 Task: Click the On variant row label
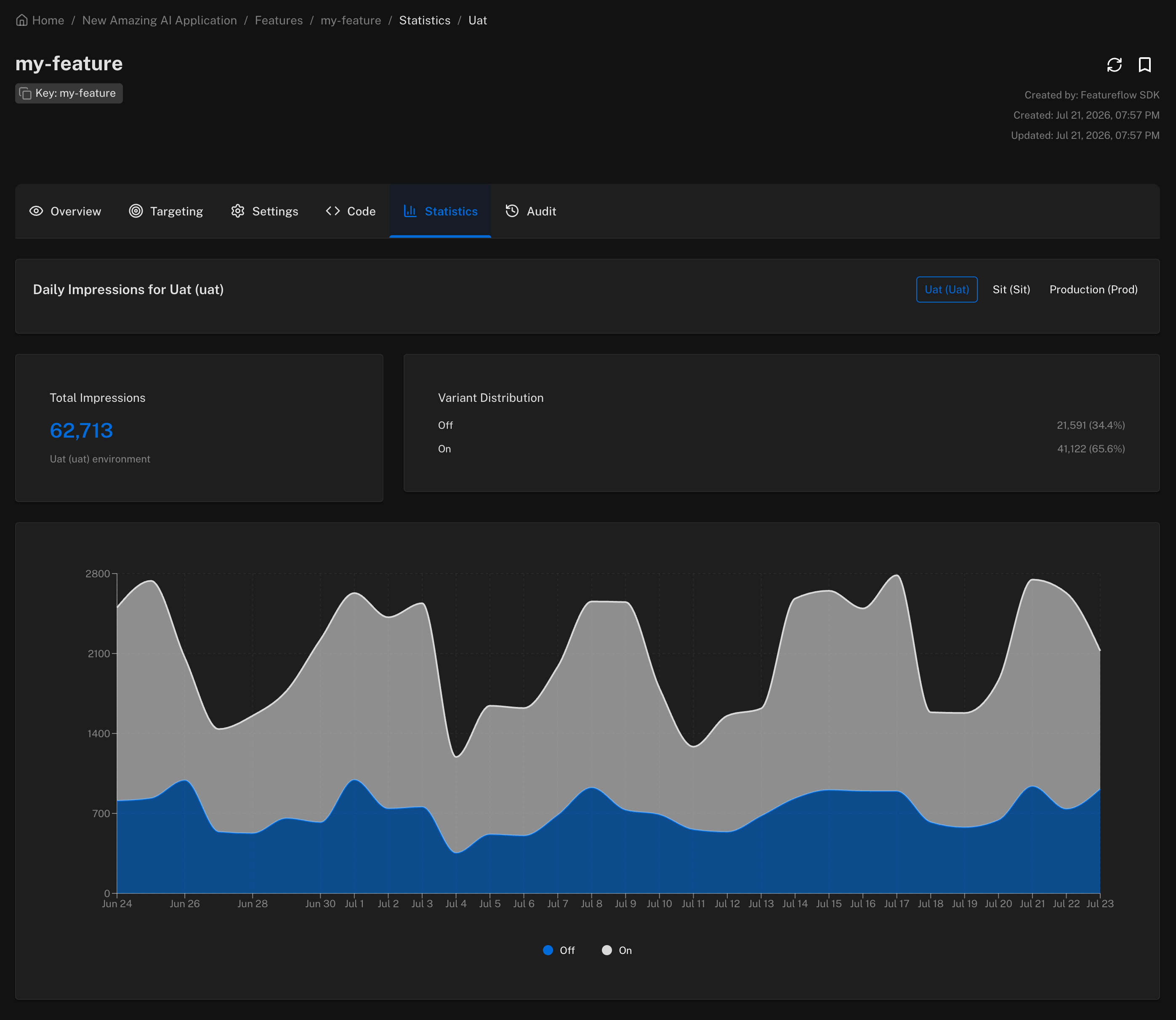(x=444, y=449)
